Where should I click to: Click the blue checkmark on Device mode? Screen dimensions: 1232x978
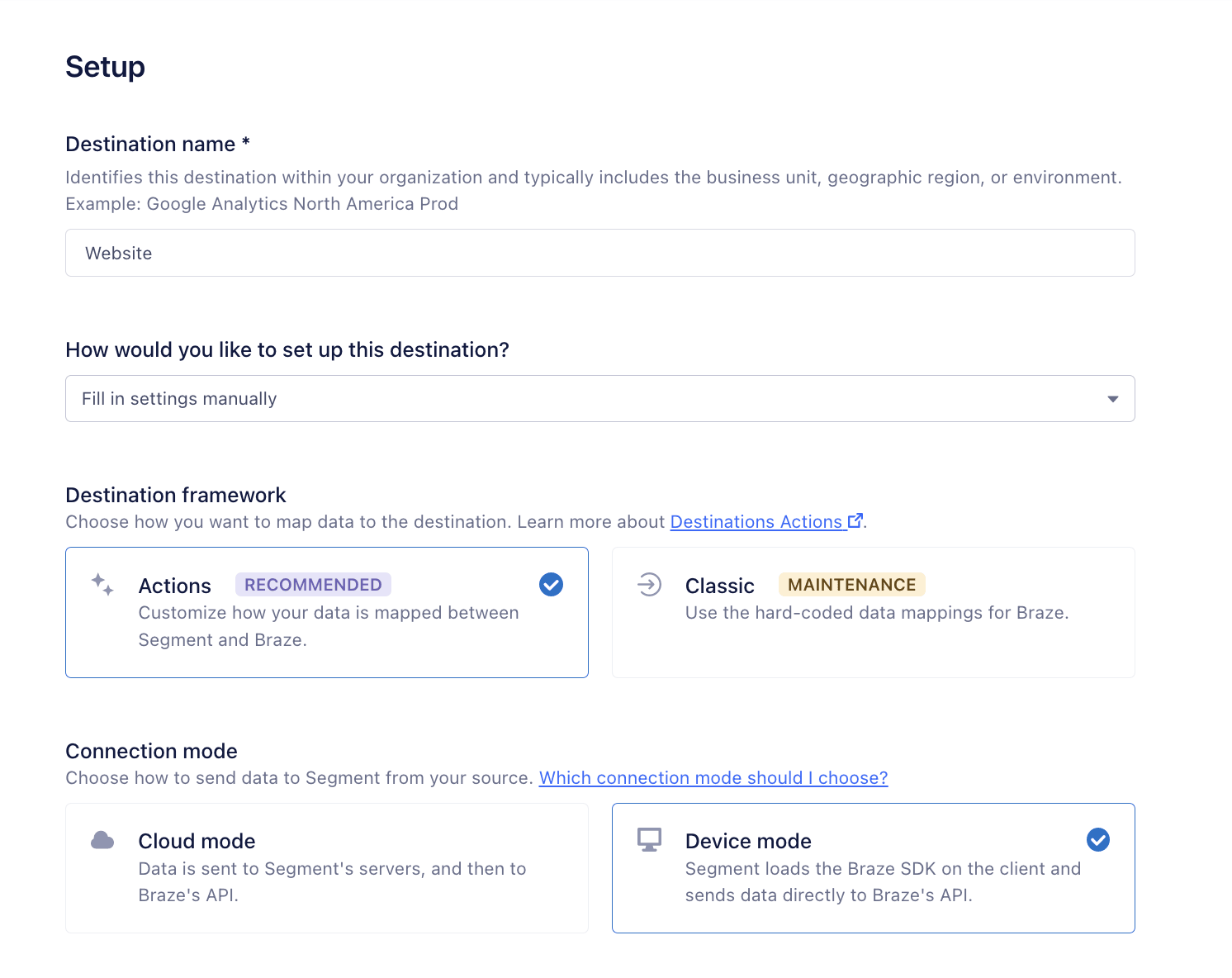coord(1097,840)
